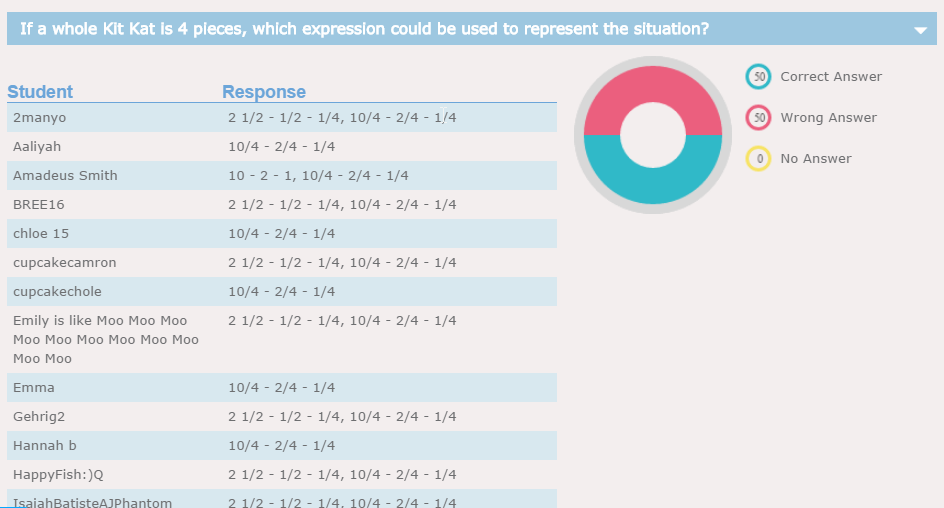The height and width of the screenshot is (508, 944).
Task: Sort by the Response column header
Action: [x=264, y=92]
